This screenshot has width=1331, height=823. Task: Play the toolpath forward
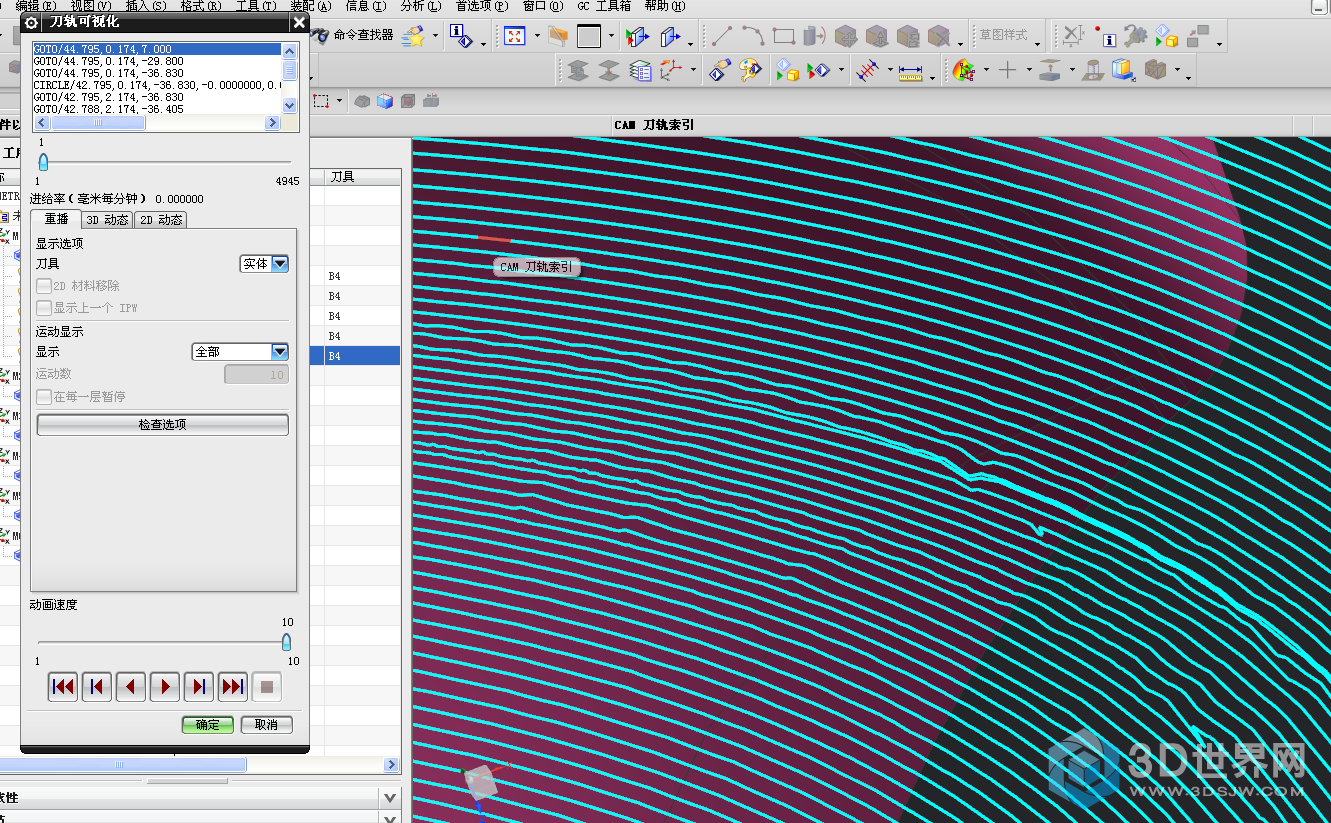(x=165, y=687)
